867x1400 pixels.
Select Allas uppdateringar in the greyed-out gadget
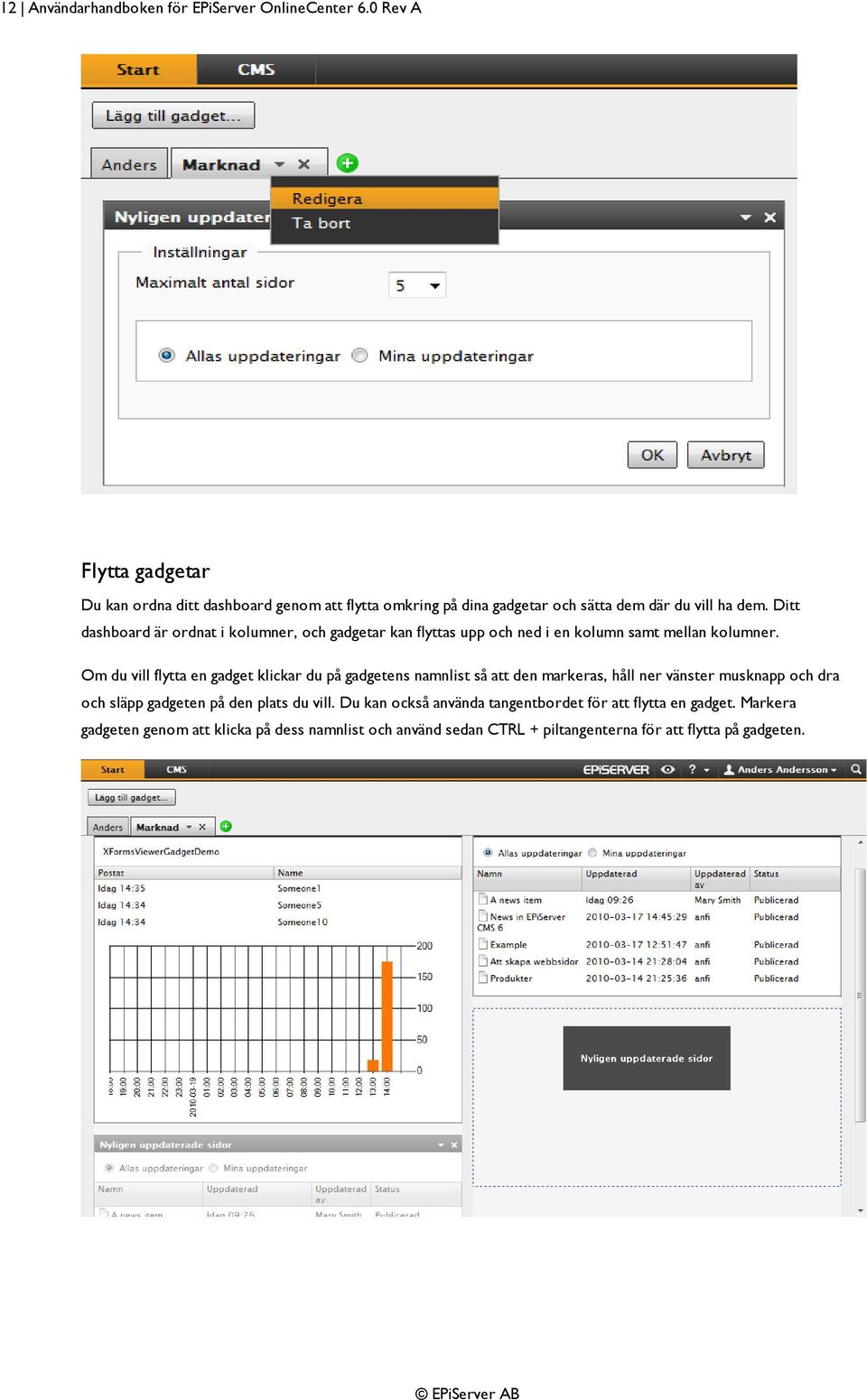(x=109, y=1168)
